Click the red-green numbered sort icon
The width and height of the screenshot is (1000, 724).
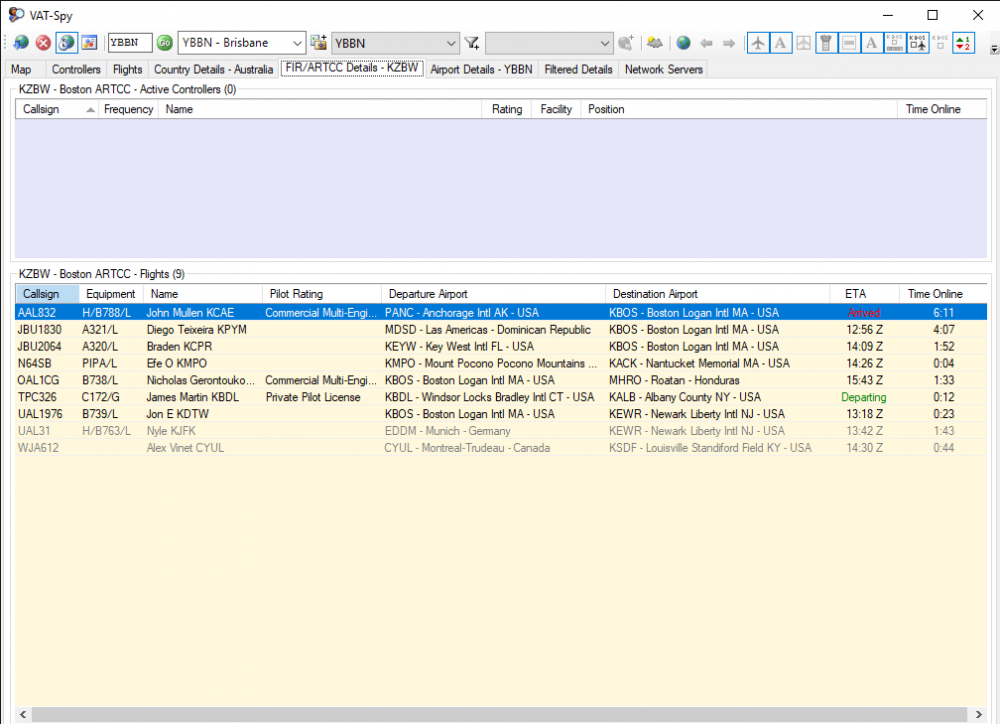pos(963,43)
